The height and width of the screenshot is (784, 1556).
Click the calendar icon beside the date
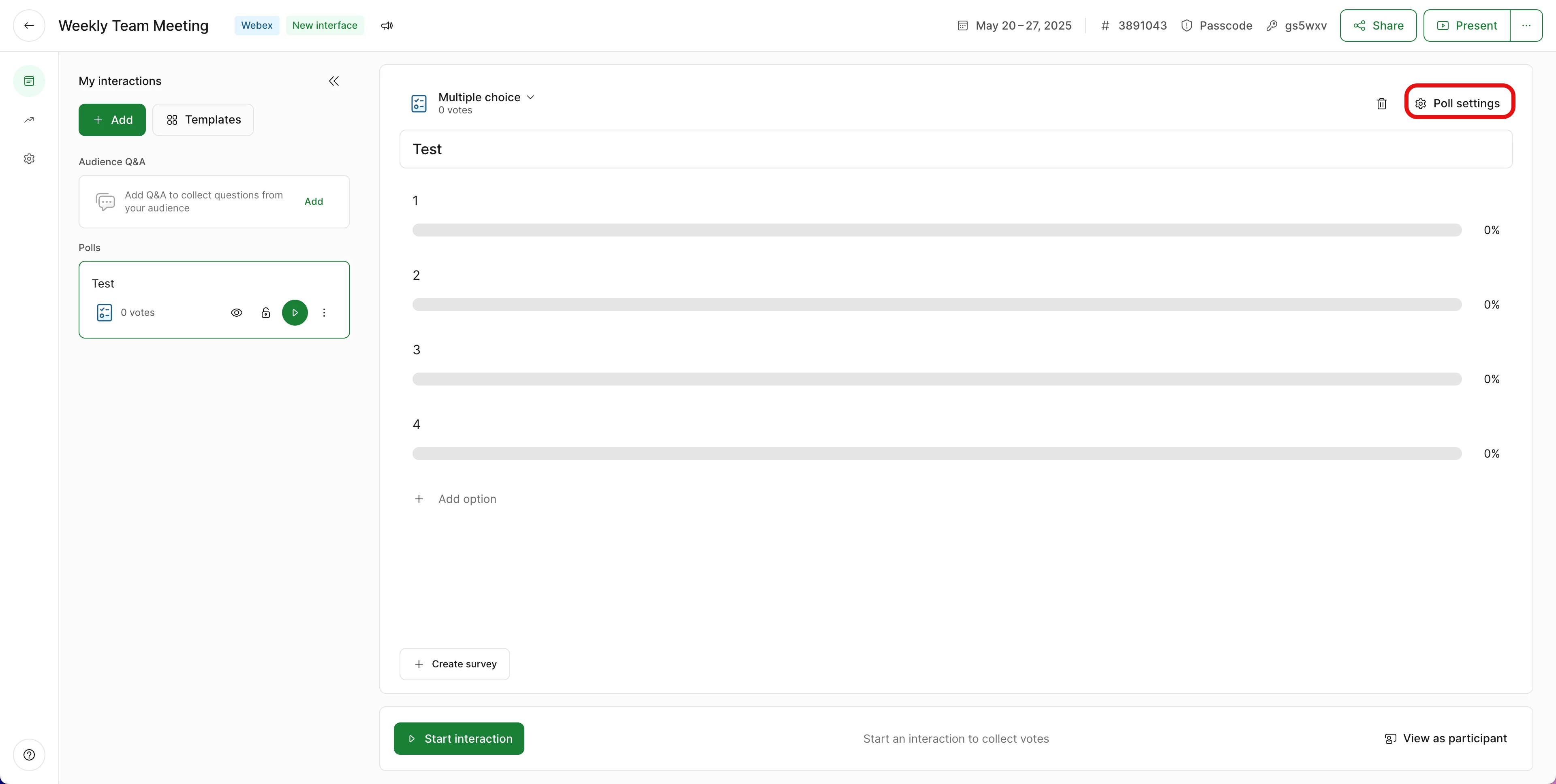pyautogui.click(x=963, y=26)
